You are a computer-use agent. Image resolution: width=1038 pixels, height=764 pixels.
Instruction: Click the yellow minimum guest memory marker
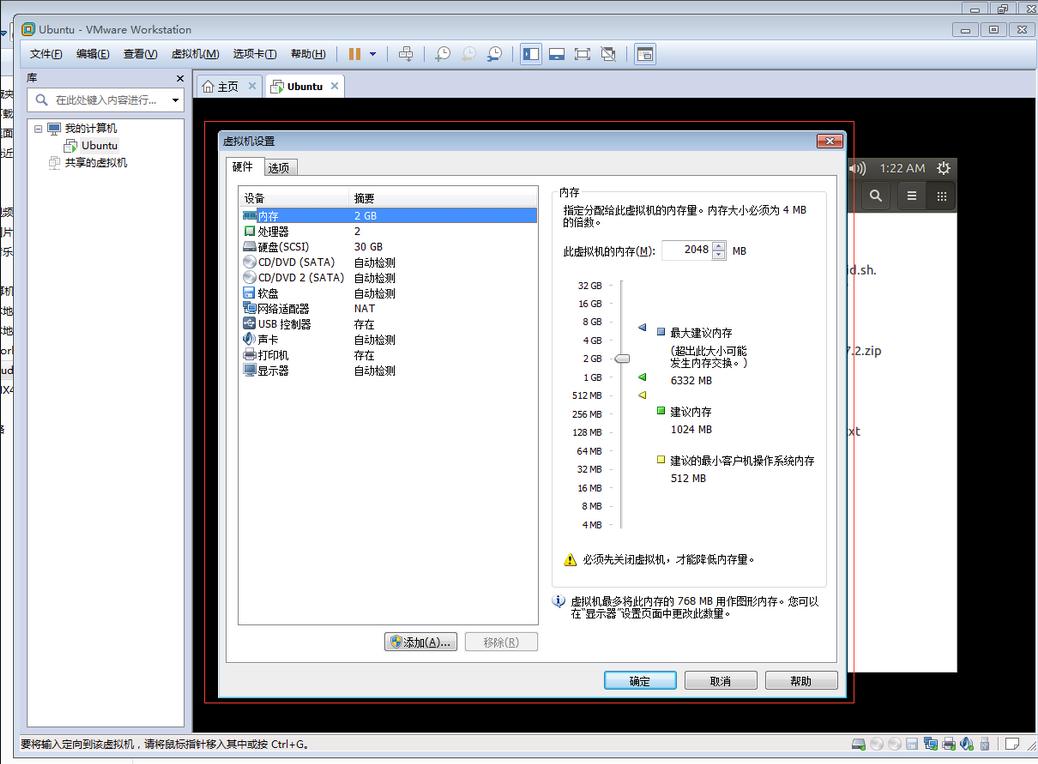(x=642, y=395)
